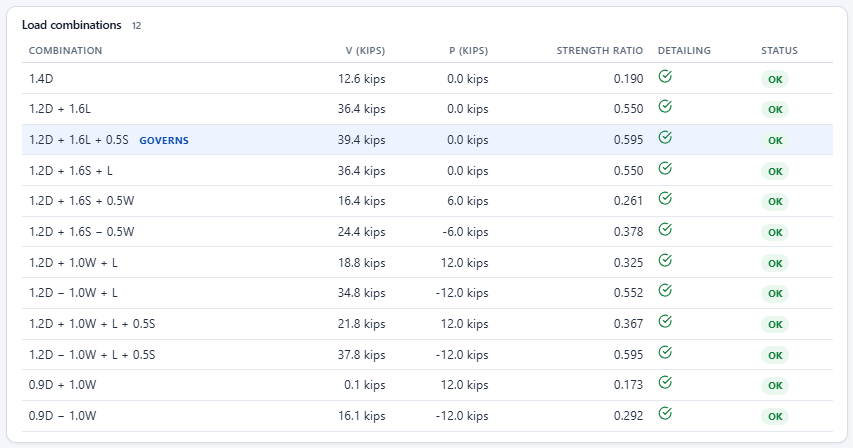Click detailing check icon for 1.2D − 1.0W + L row
The width and height of the screenshot is (853, 448).
665,290
